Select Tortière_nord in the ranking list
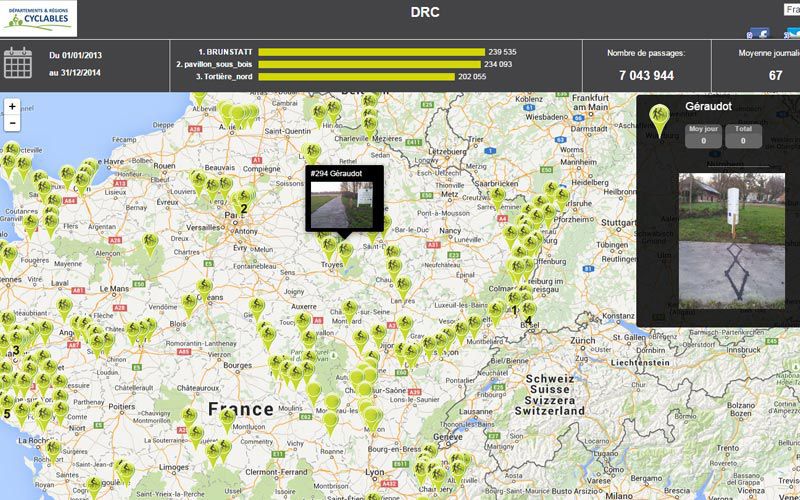This screenshot has height=500, width=800. [216, 77]
